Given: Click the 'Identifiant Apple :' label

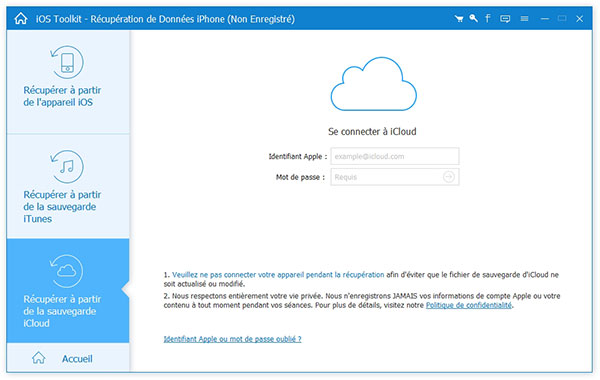Looking at the screenshot, I should pyautogui.click(x=298, y=156).
